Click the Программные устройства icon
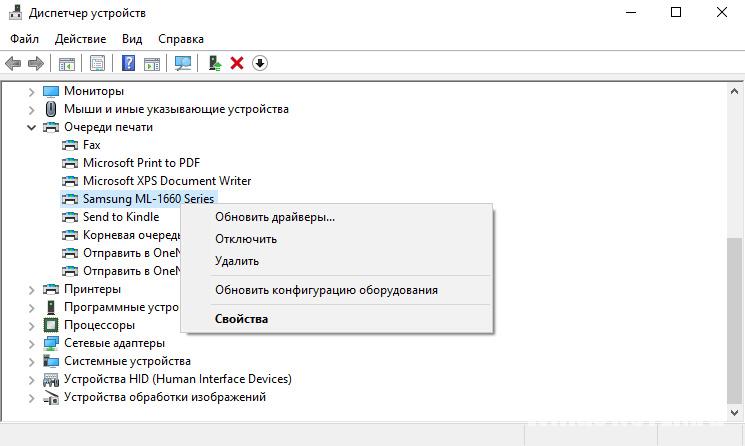745x446 pixels. pos(51,307)
